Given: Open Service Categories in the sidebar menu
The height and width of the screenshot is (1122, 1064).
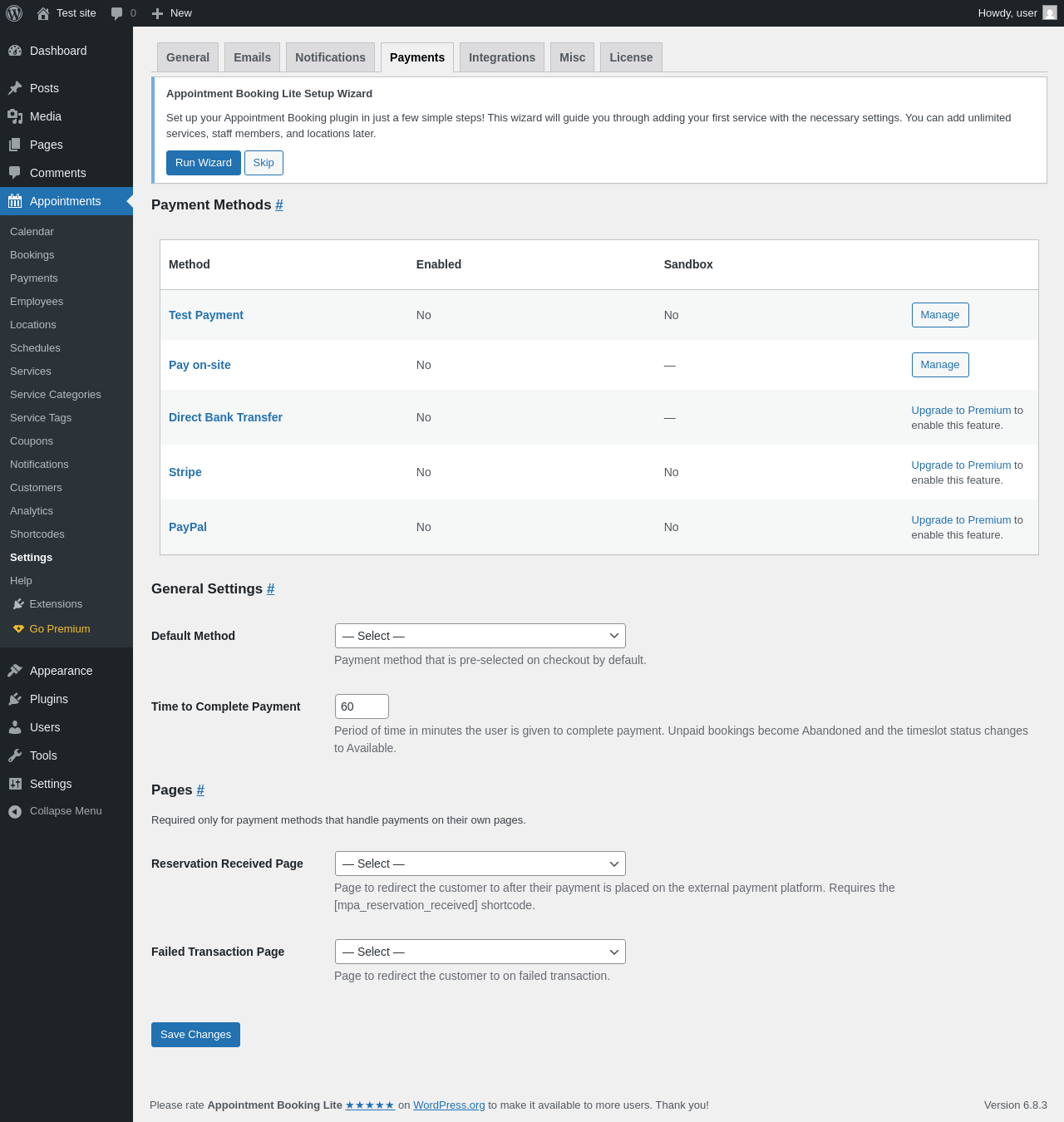Looking at the screenshot, I should coord(56,395).
